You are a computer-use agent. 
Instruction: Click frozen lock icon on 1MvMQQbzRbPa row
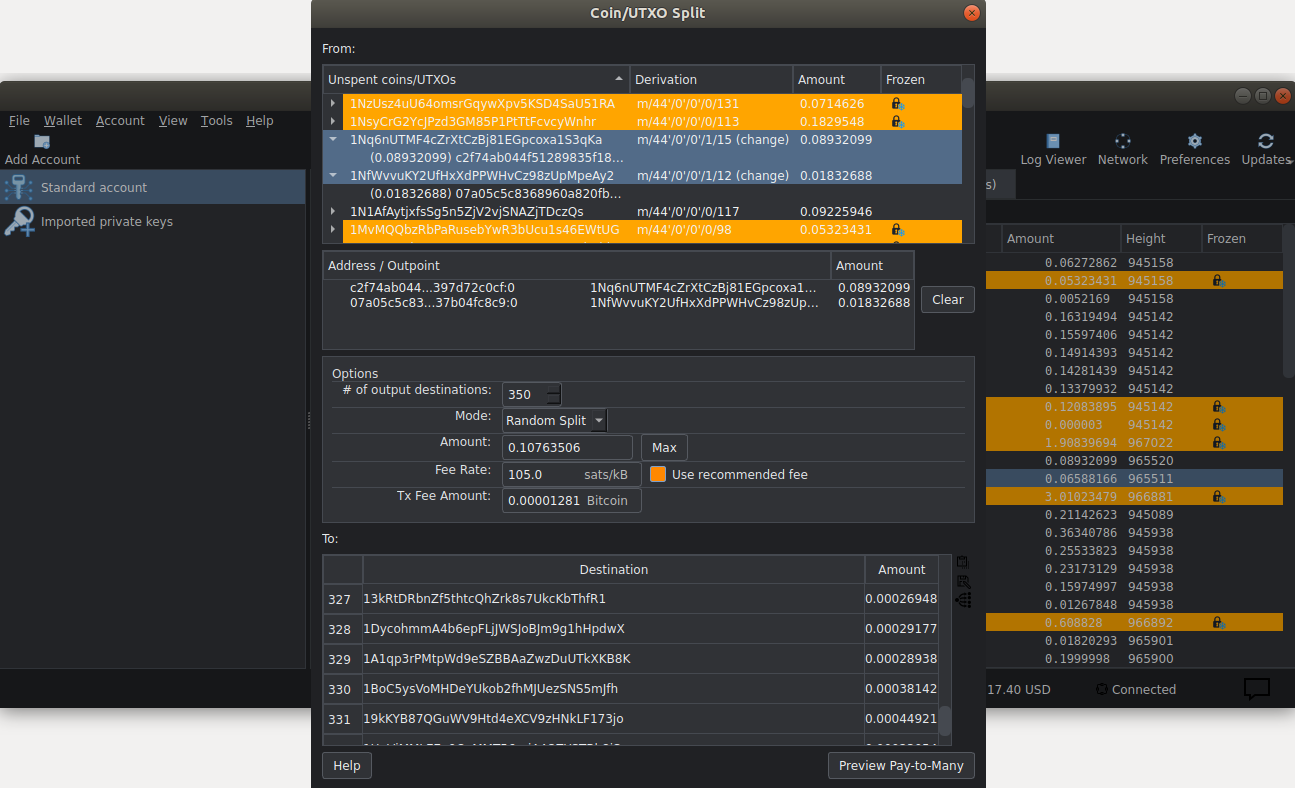point(898,229)
